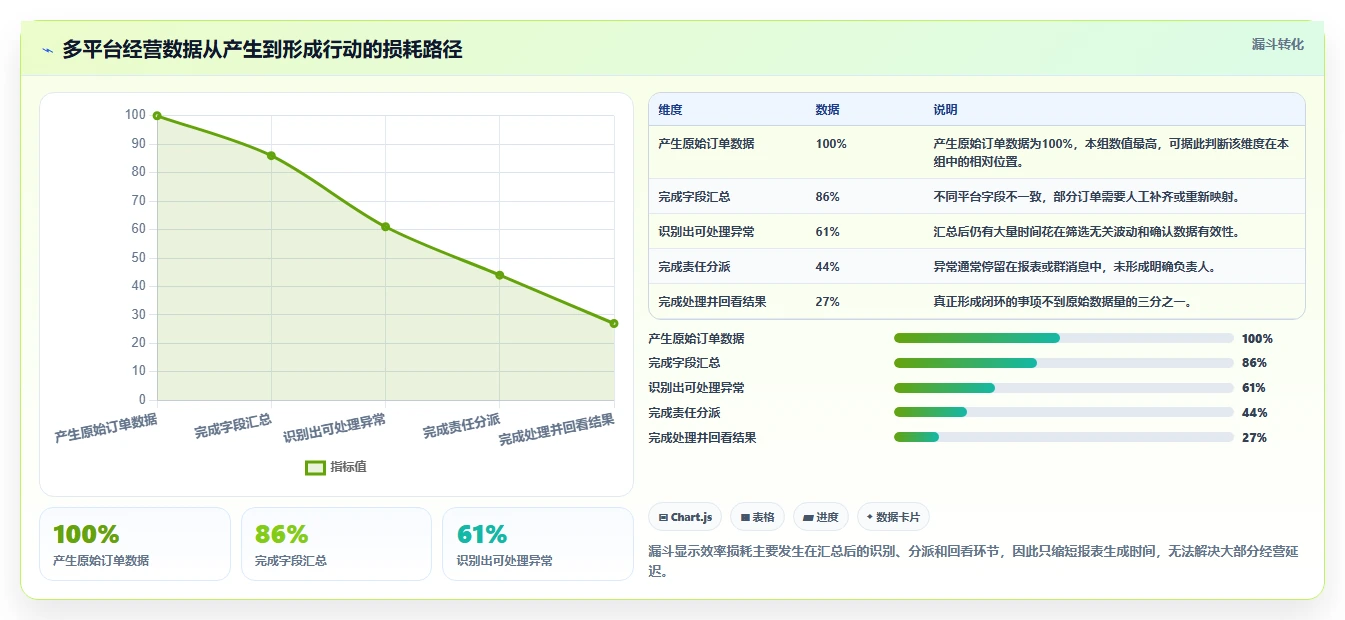
Task: Select the 维度 column header
Action: coord(670,110)
